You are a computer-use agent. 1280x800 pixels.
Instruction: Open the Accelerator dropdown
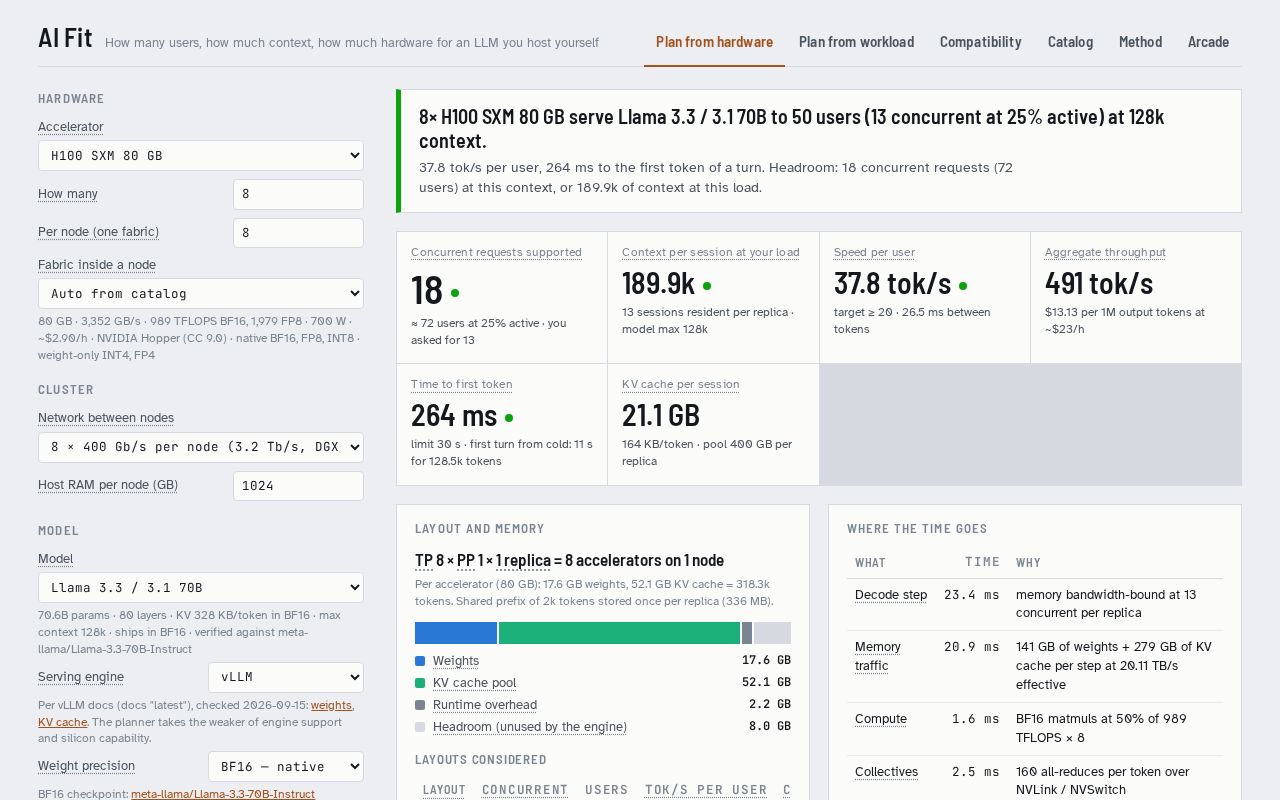(x=201, y=156)
